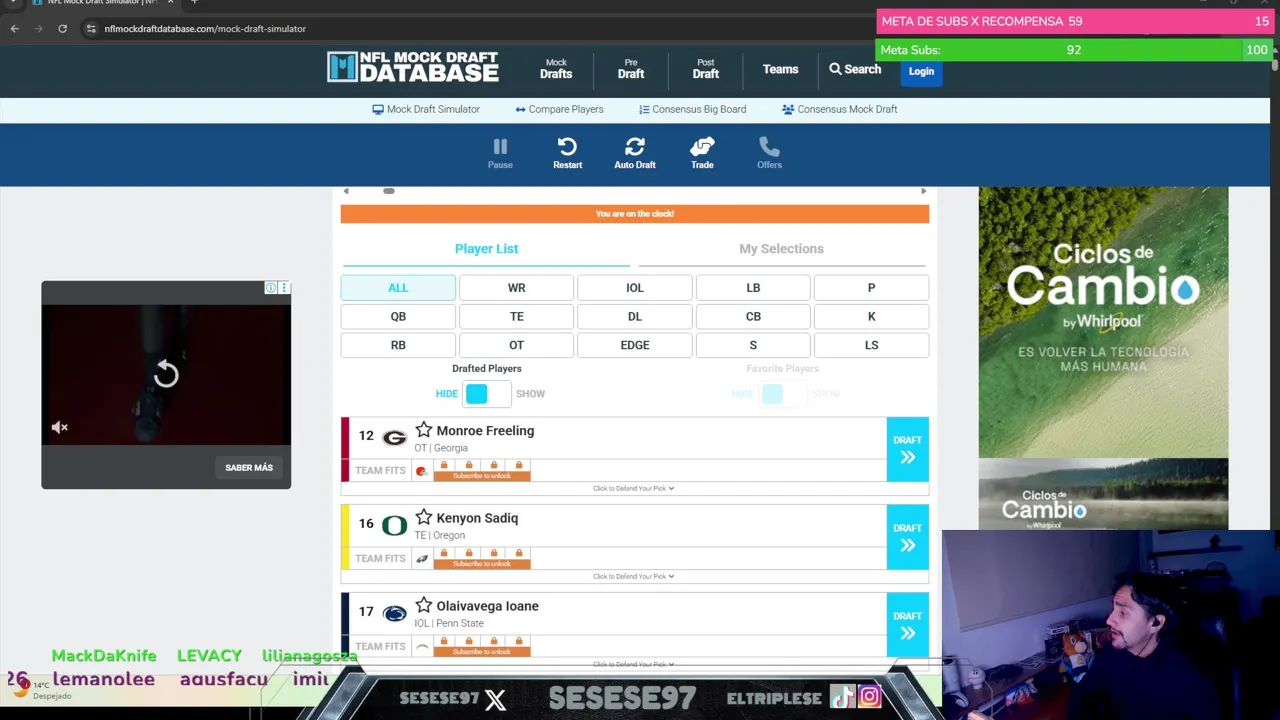Open the Post Draft menu
The height and width of the screenshot is (720, 1280).
tap(706, 68)
